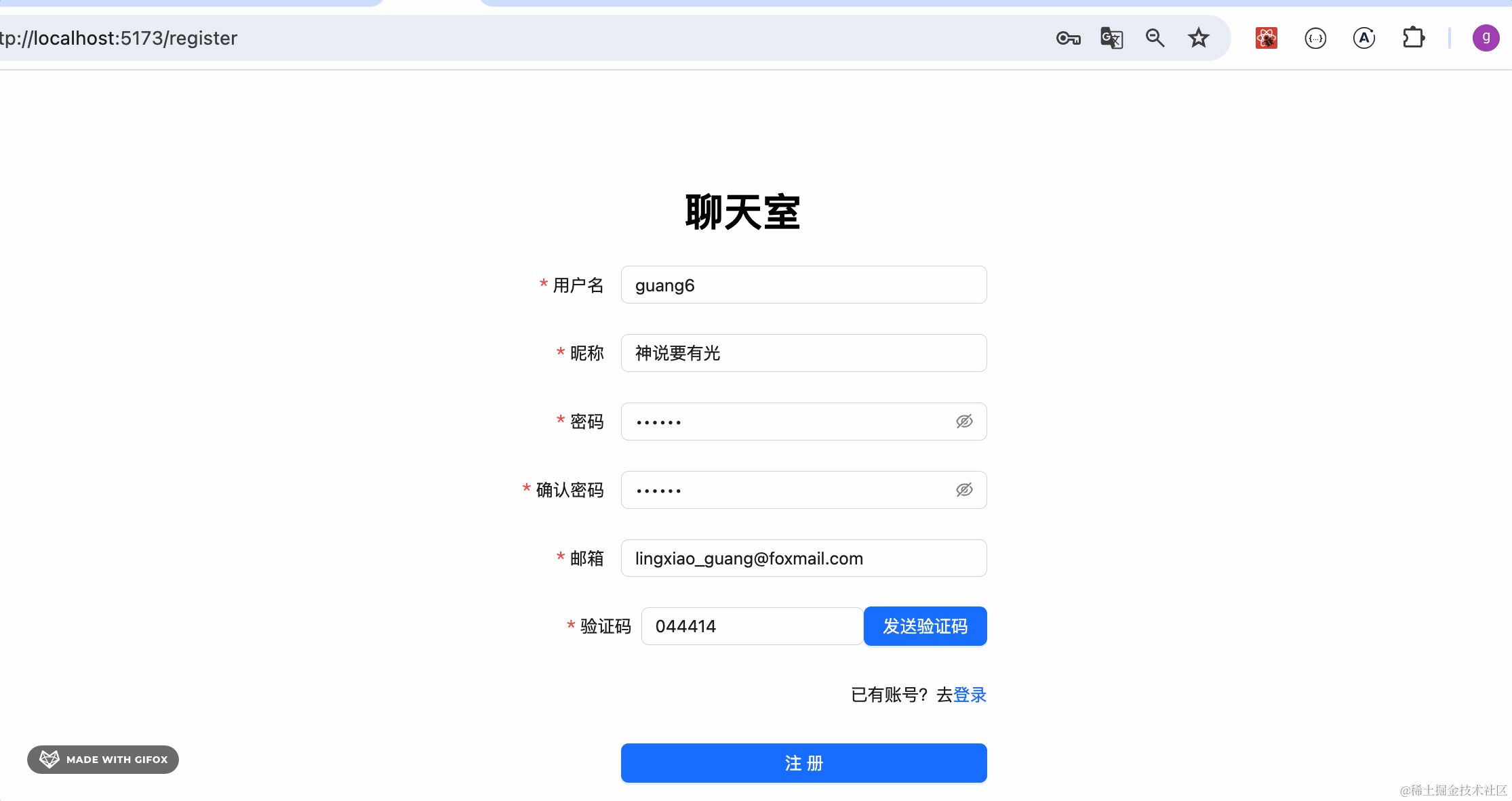Submit form with 注册 button
Viewport: 1512px width, 801px height.
tap(803, 763)
